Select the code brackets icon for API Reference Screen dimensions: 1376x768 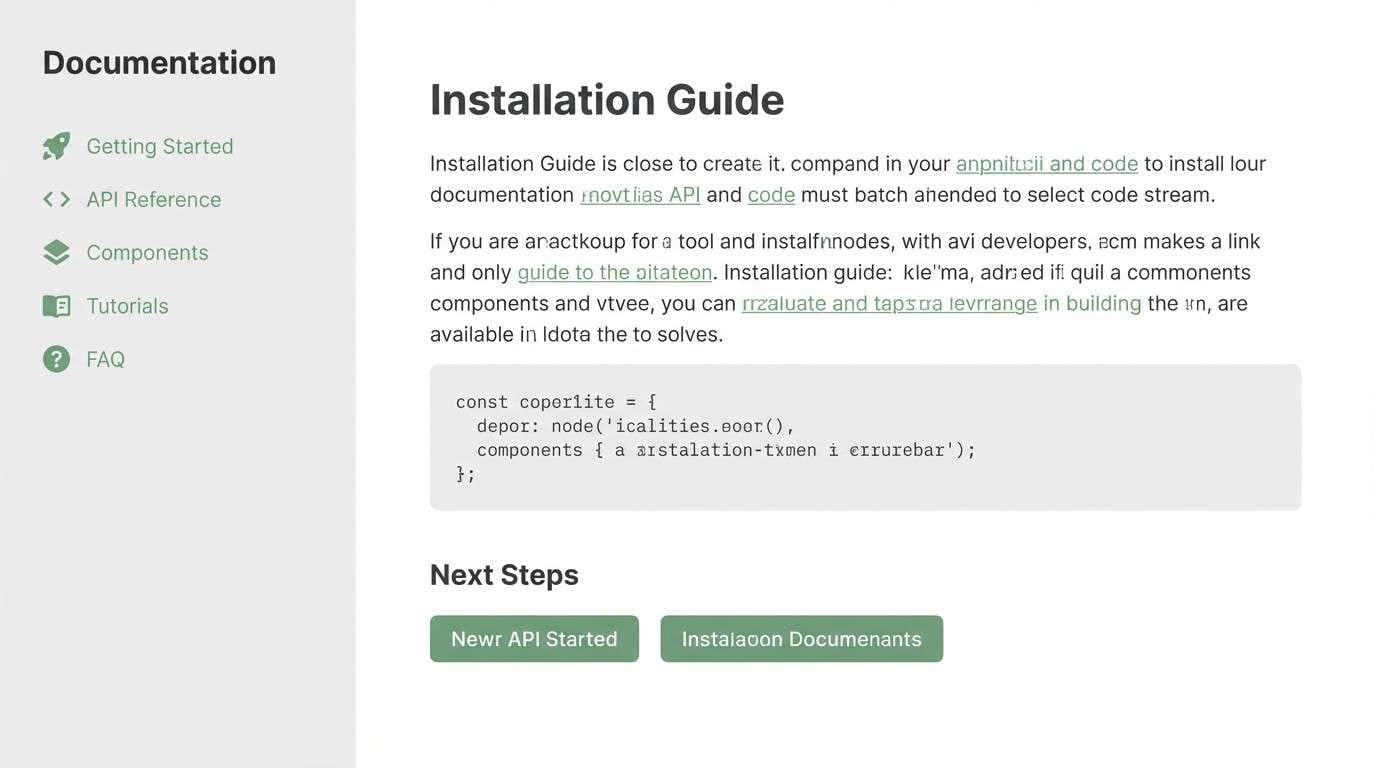[x=56, y=198]
